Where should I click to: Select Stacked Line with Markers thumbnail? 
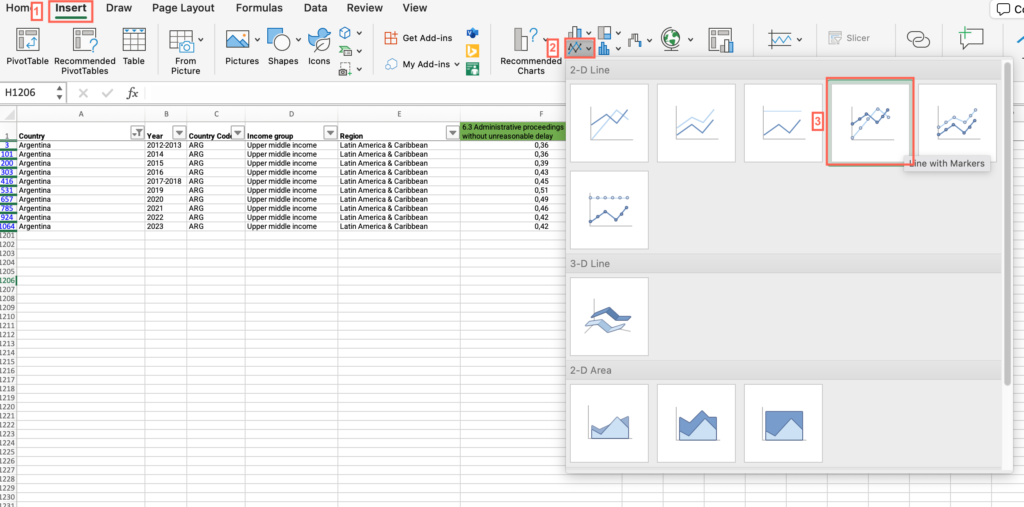click(x=957, y=123)
